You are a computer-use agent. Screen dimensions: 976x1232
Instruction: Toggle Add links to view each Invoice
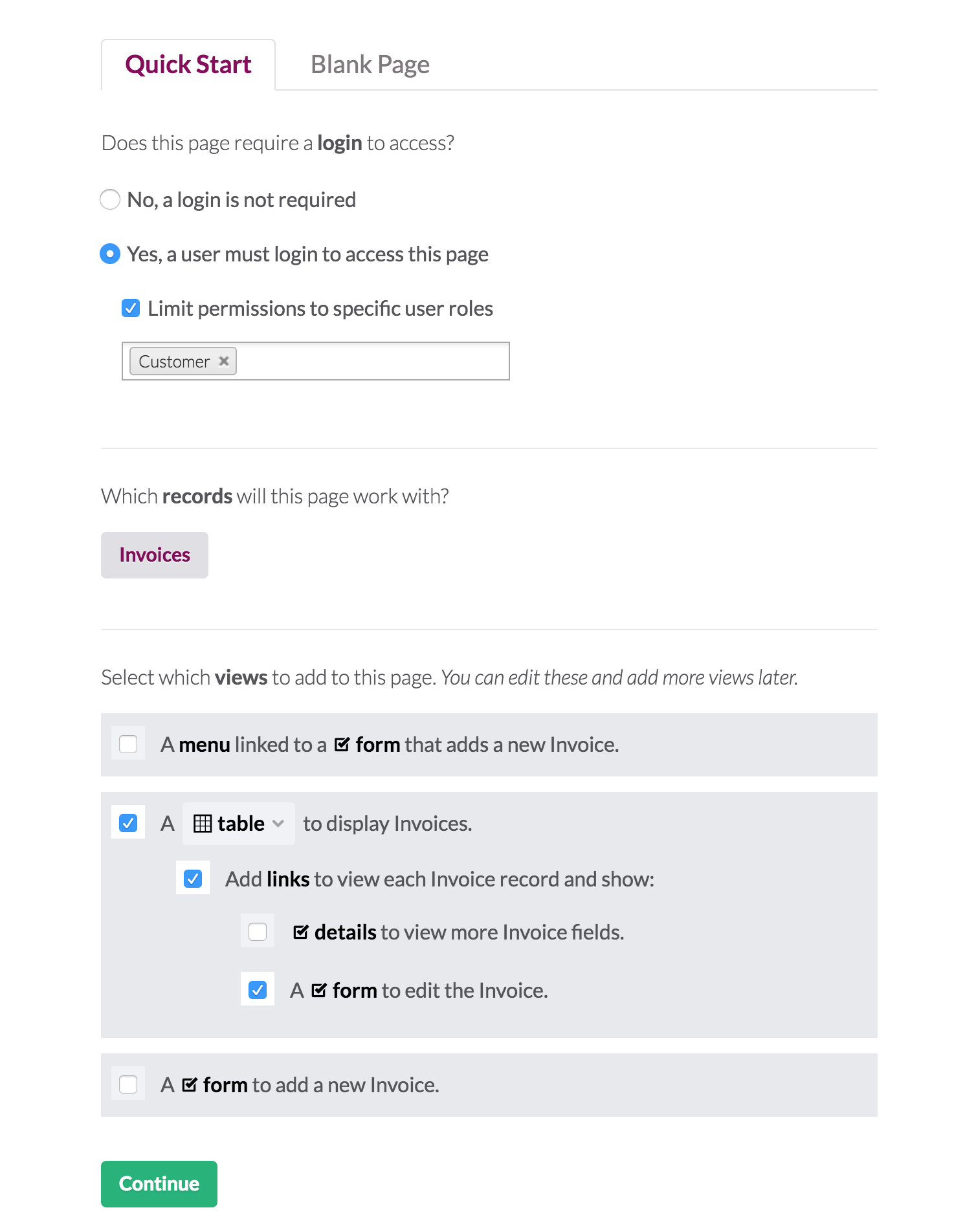click(193, 879)
